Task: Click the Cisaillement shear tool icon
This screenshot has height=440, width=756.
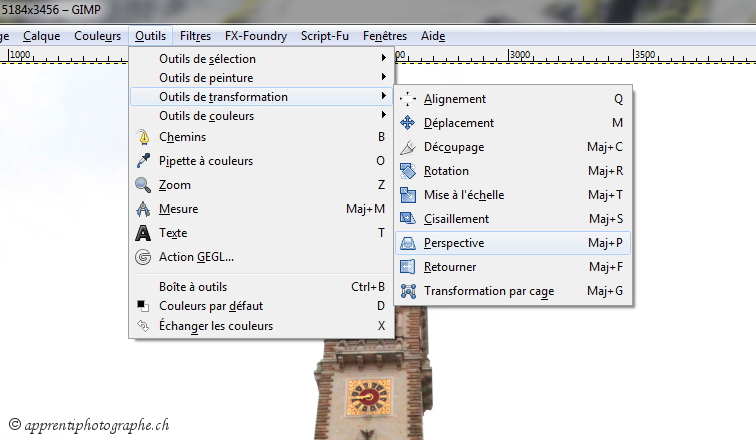Action: (407, 219)
